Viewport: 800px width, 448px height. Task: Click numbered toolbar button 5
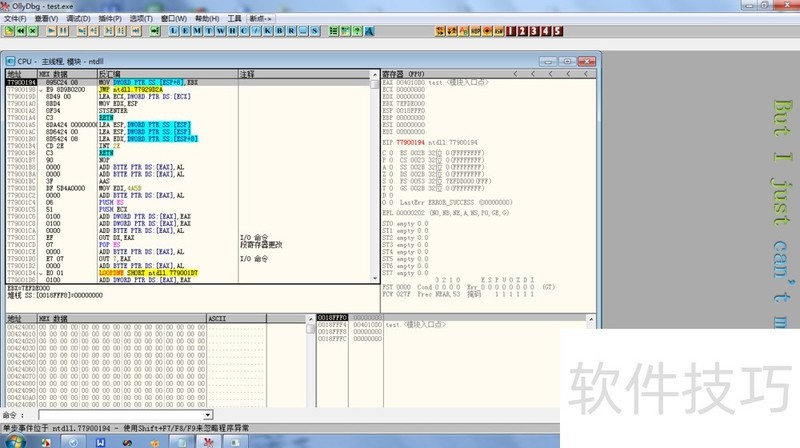558,31
